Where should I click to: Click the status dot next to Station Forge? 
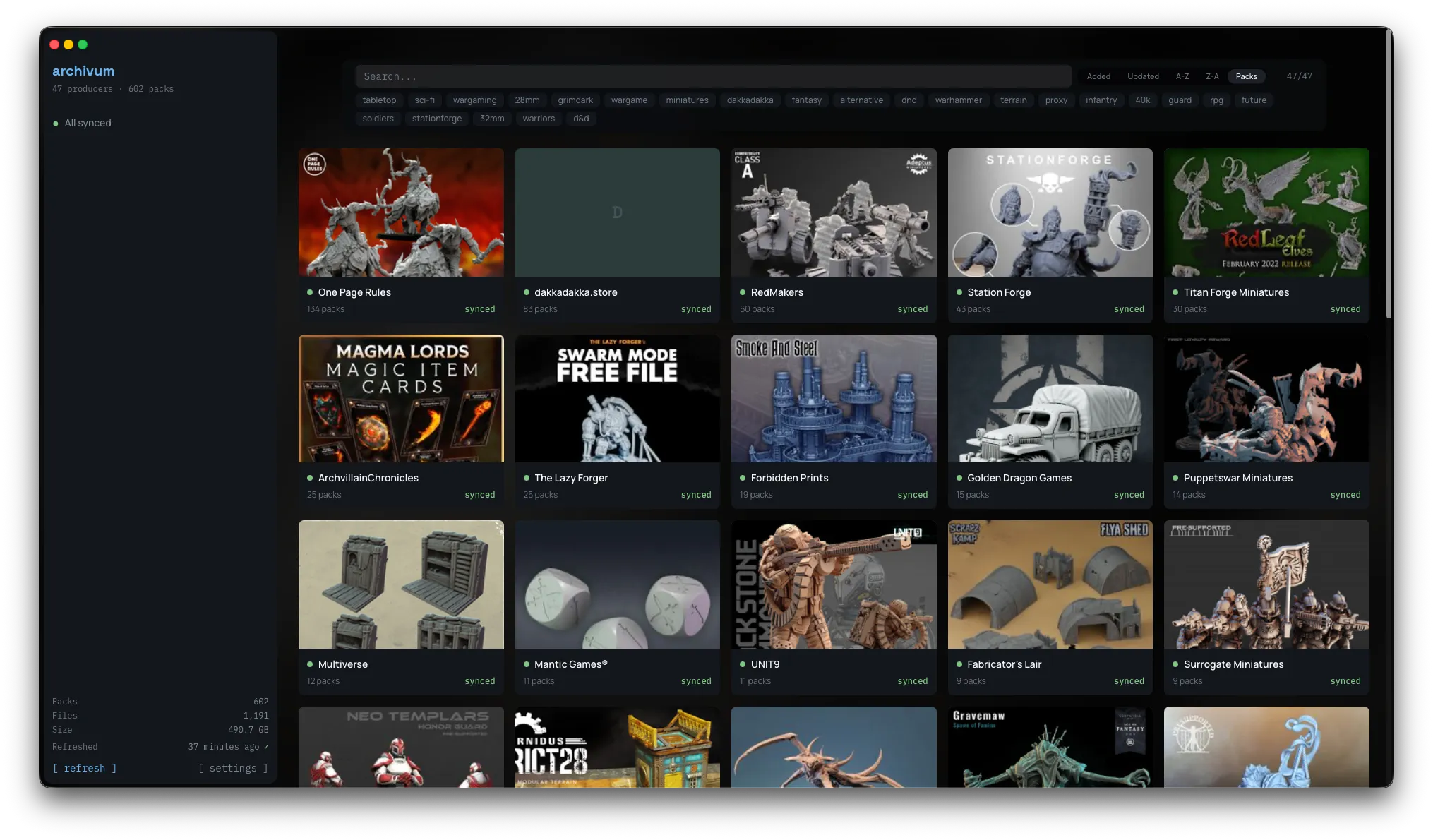(x=959, y=292)
